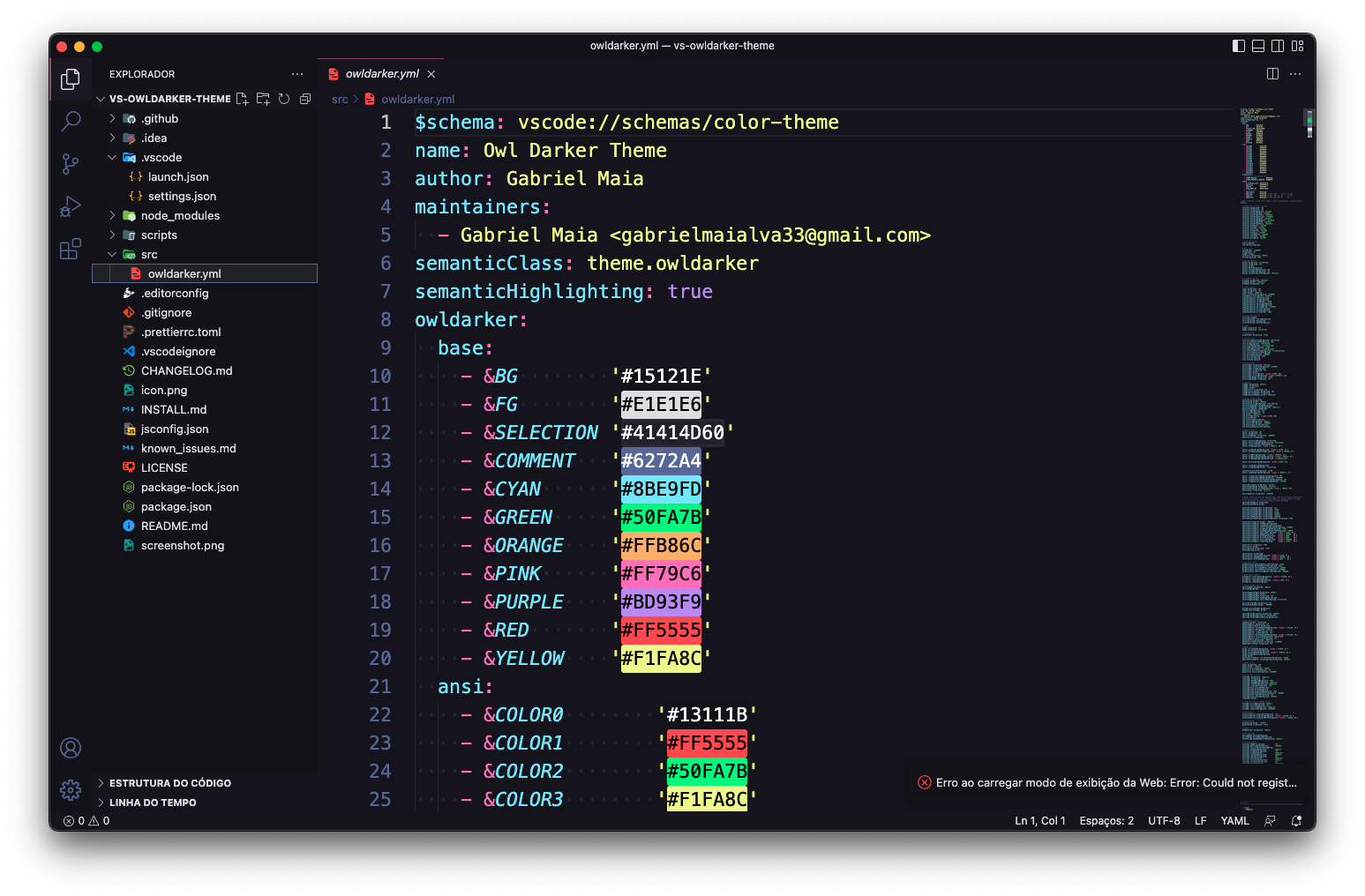Close the owldarker.yml tab

(431, 74)
